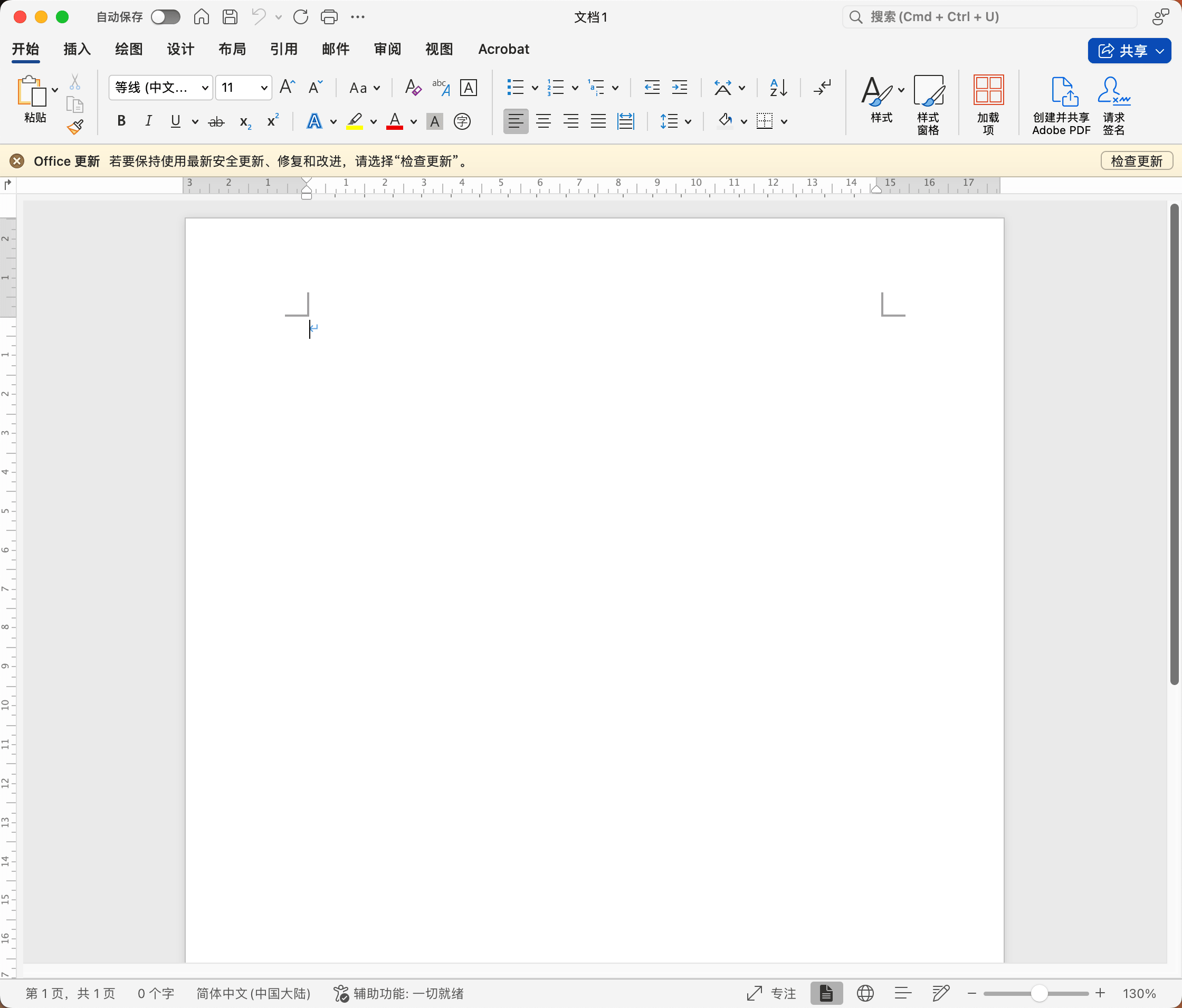This screenshot has height=1008, width=1182.
Task: Toggle the AutoSave switch
Action: tap(166, 17)
